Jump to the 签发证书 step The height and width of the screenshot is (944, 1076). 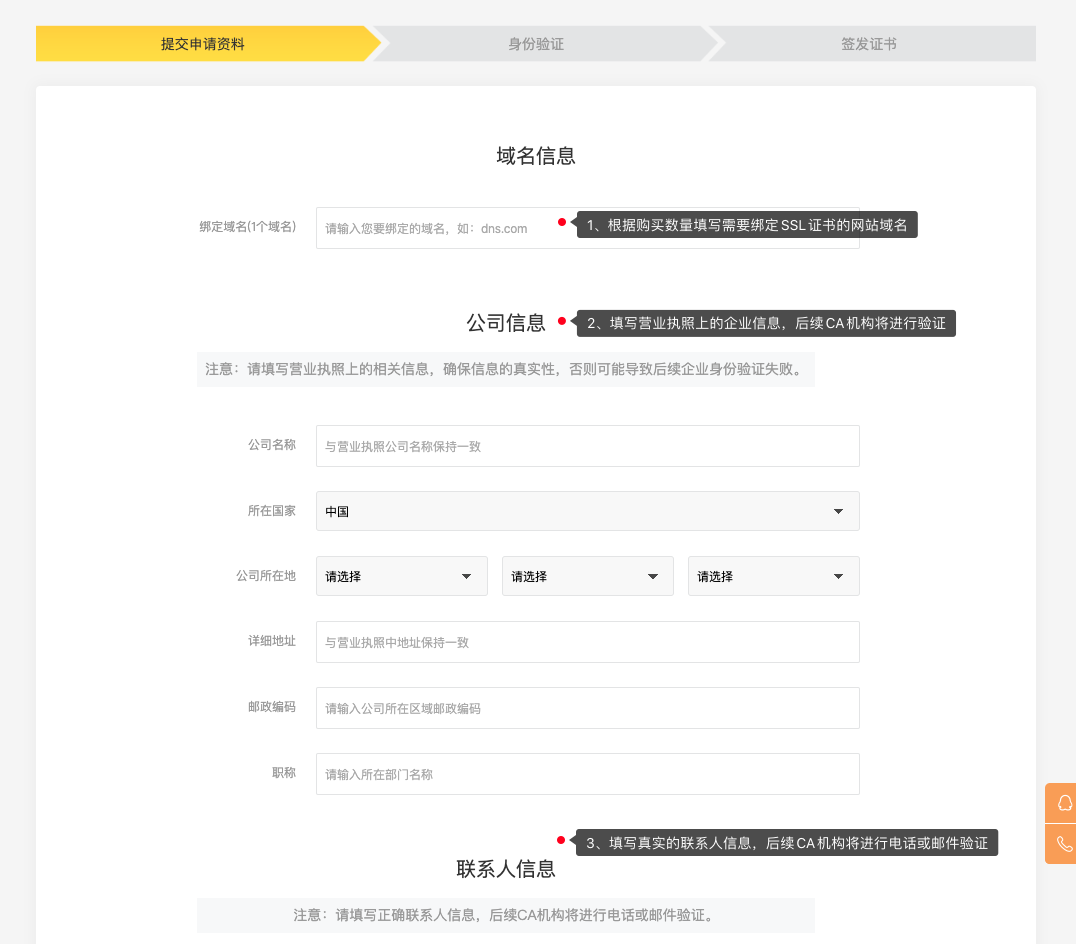[x=868, y=44]
